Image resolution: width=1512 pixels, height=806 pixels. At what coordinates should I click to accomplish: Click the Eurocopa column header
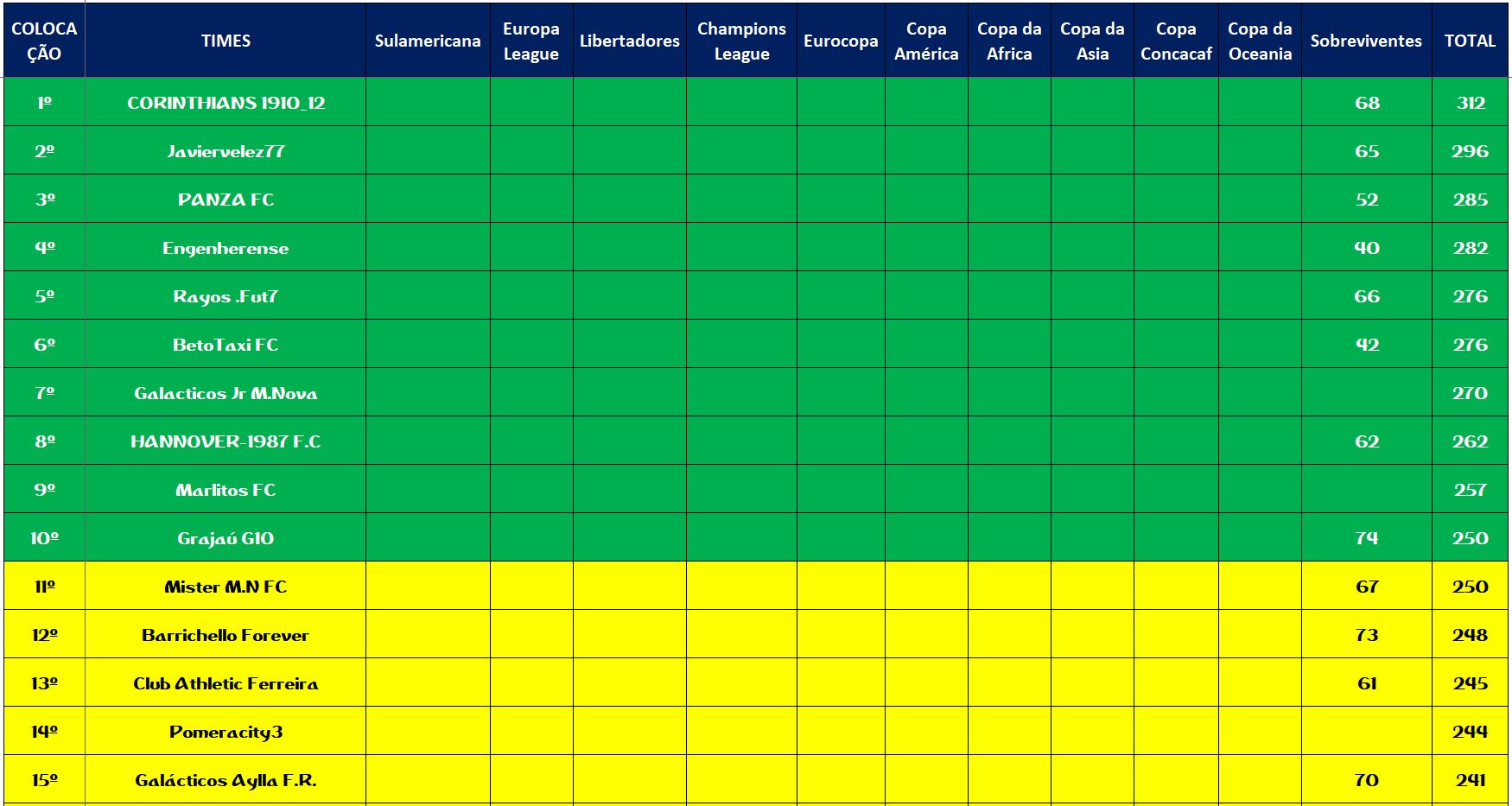(841, 41)
